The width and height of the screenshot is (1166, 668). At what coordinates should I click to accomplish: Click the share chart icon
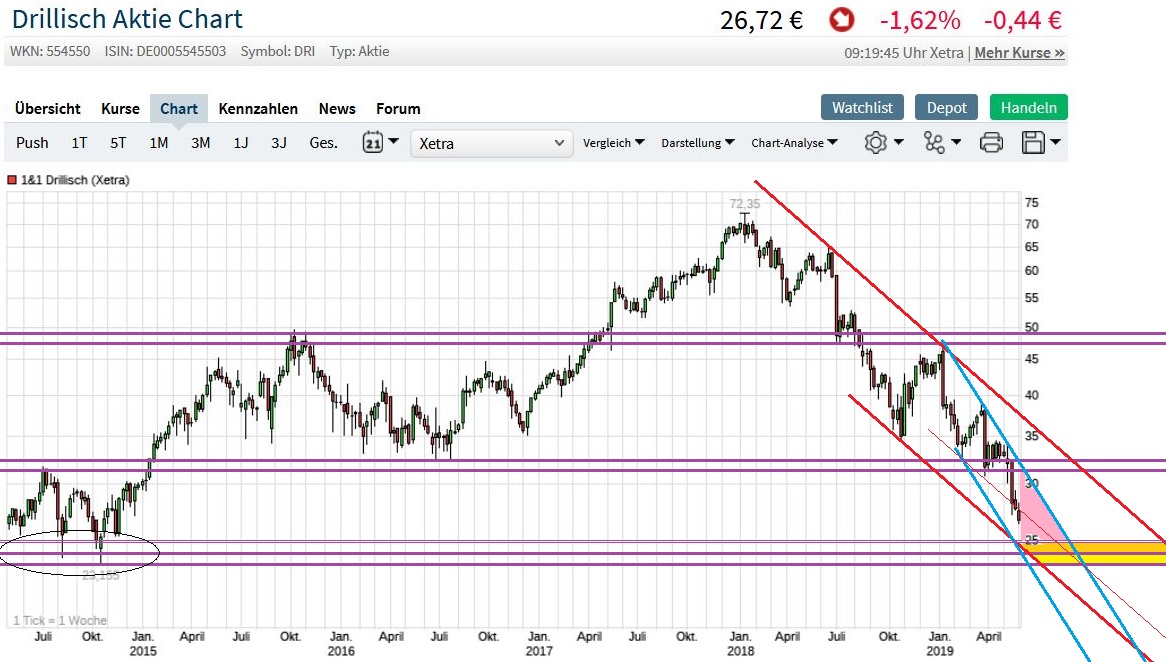tap(934, 142)
